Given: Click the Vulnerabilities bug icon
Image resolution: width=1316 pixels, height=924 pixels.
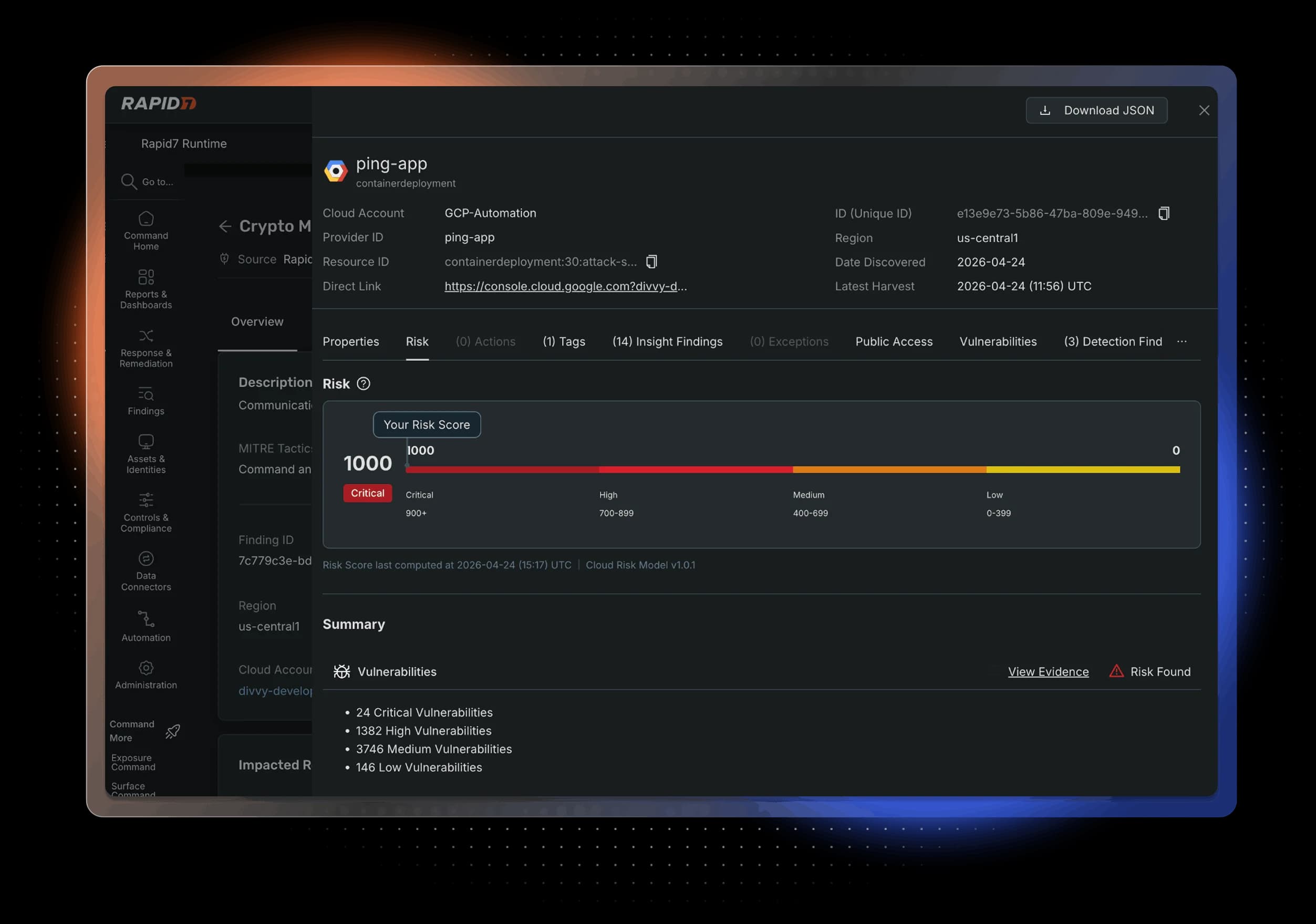Looking at the screenshot, I should (x=341, y=671).
